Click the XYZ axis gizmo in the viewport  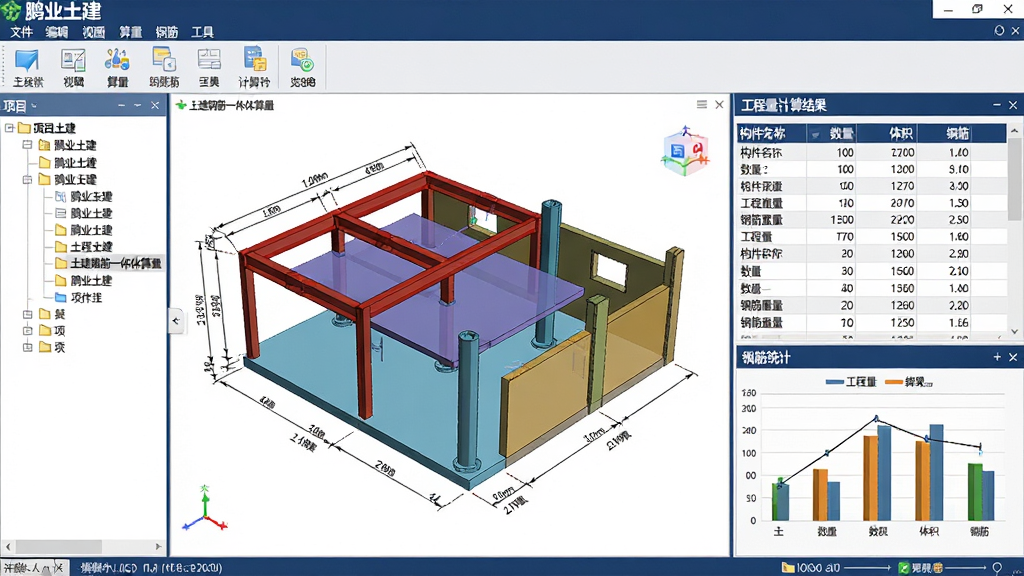(x=205, y=510)
